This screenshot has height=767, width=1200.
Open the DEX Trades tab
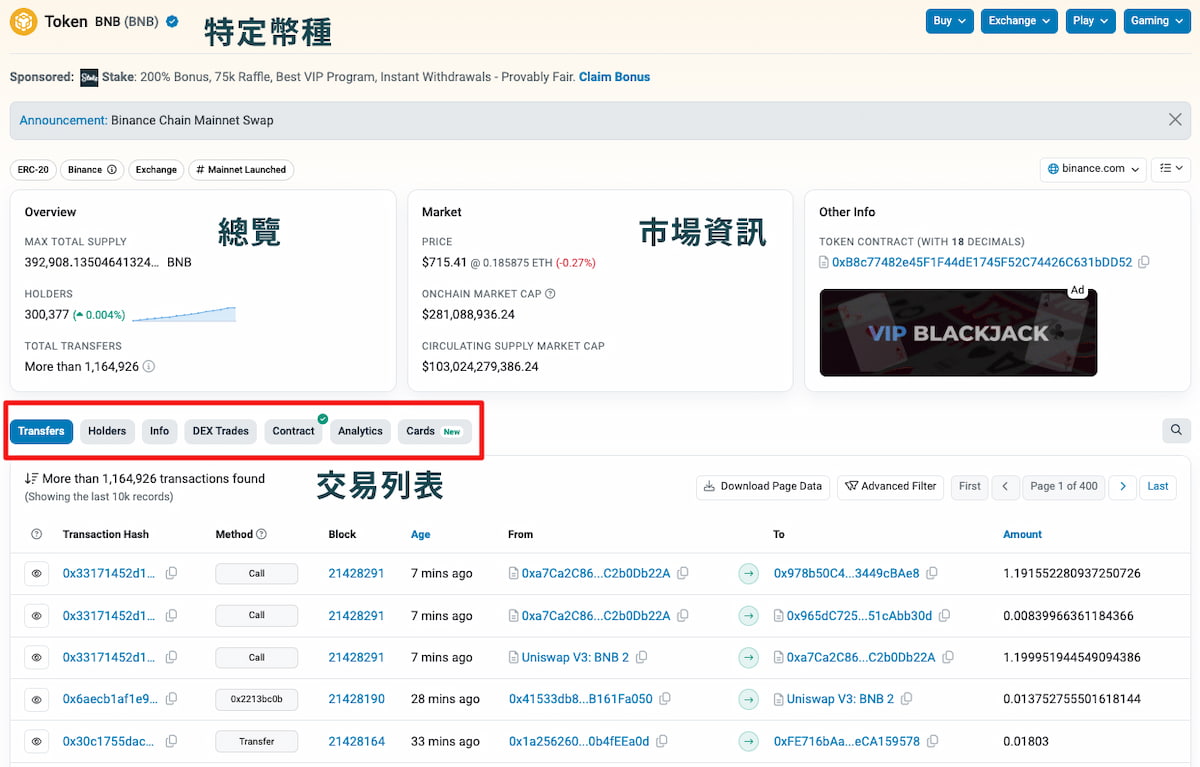pyautogui.click(x=220, y=431)
